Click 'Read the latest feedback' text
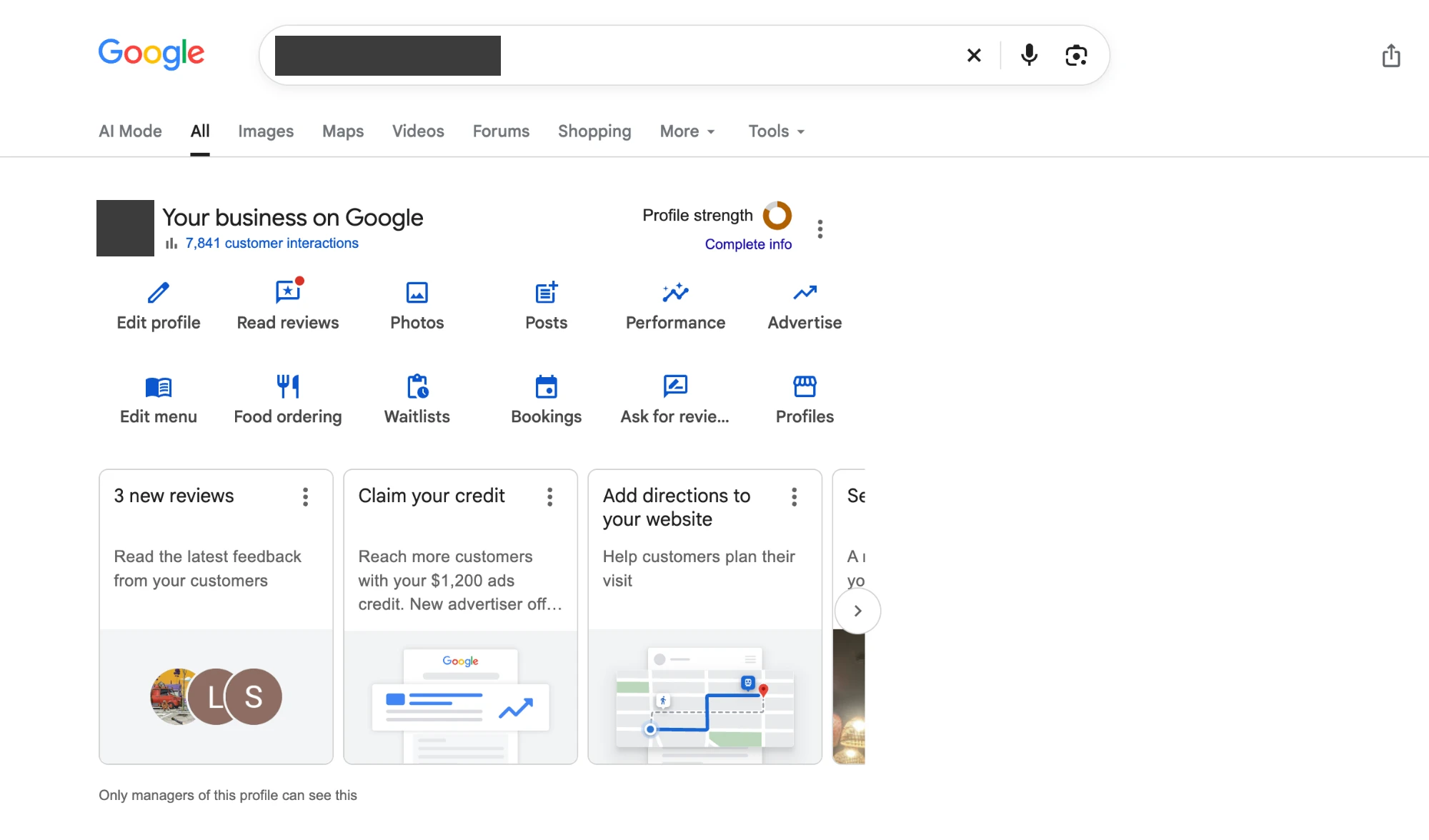This screenshot has height=840, width=1429. pos(207,569)
